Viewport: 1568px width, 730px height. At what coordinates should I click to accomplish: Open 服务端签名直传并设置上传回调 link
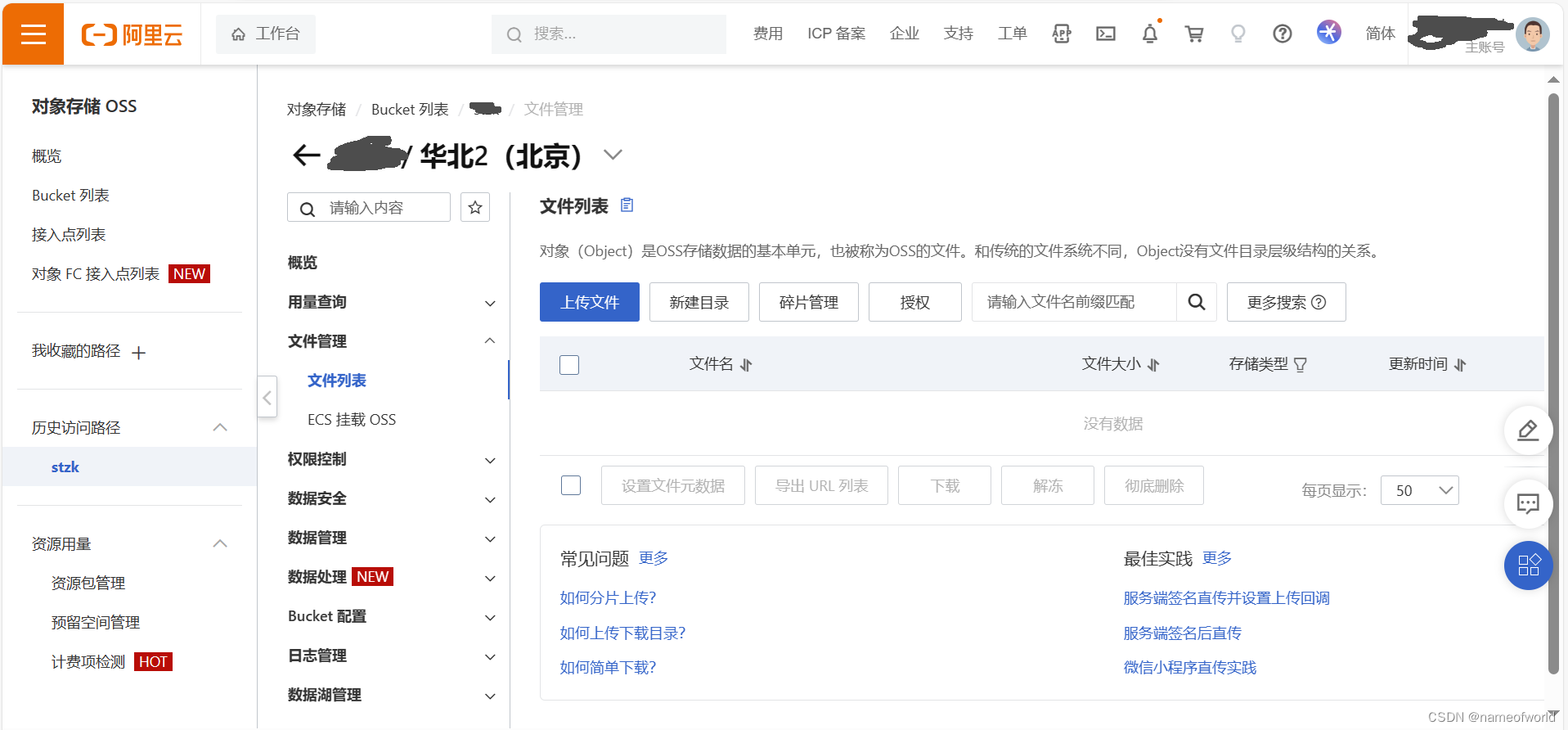click(1226, 598)
